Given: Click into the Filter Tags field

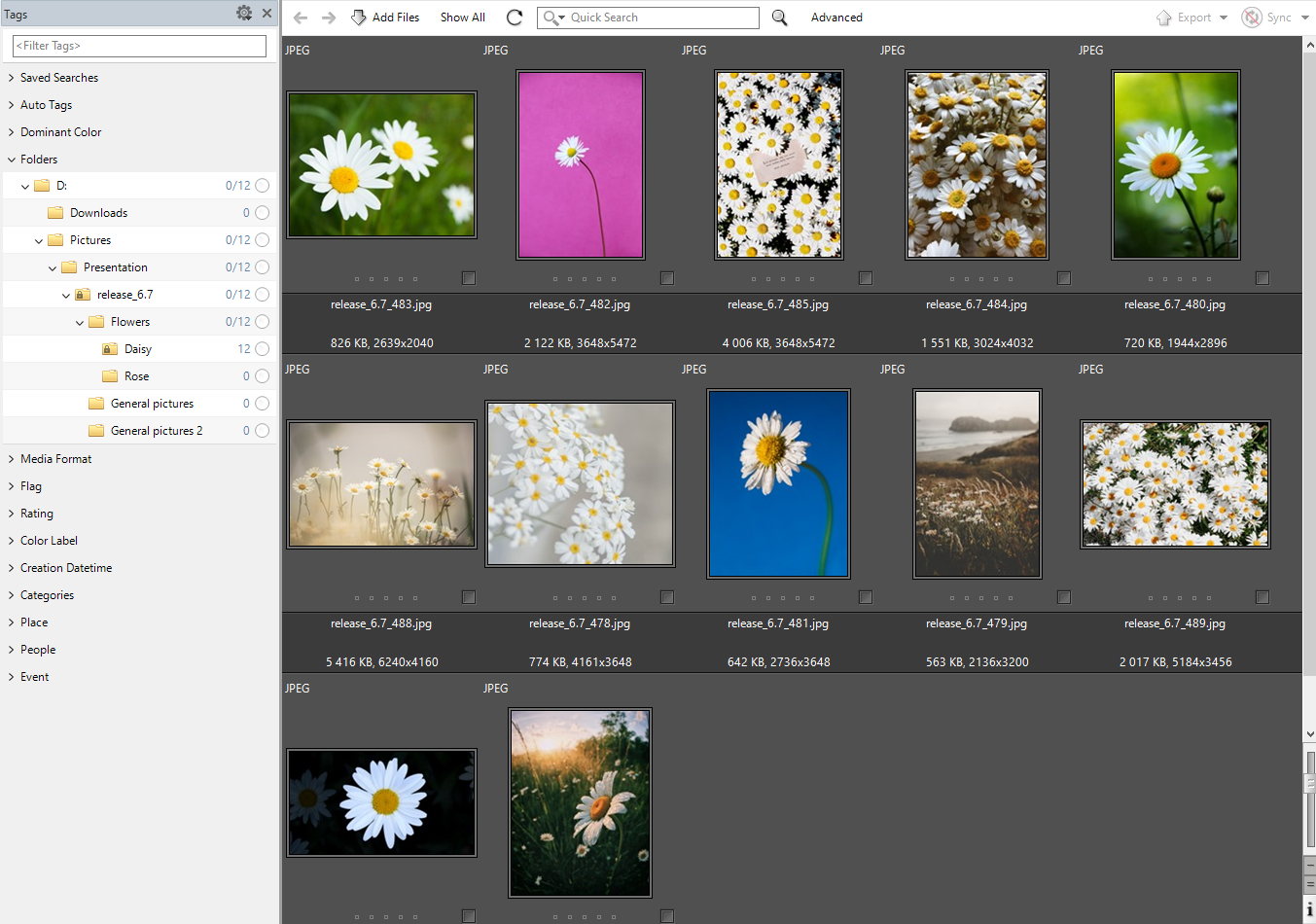Looking at the screenshot, I should (139, 46).
